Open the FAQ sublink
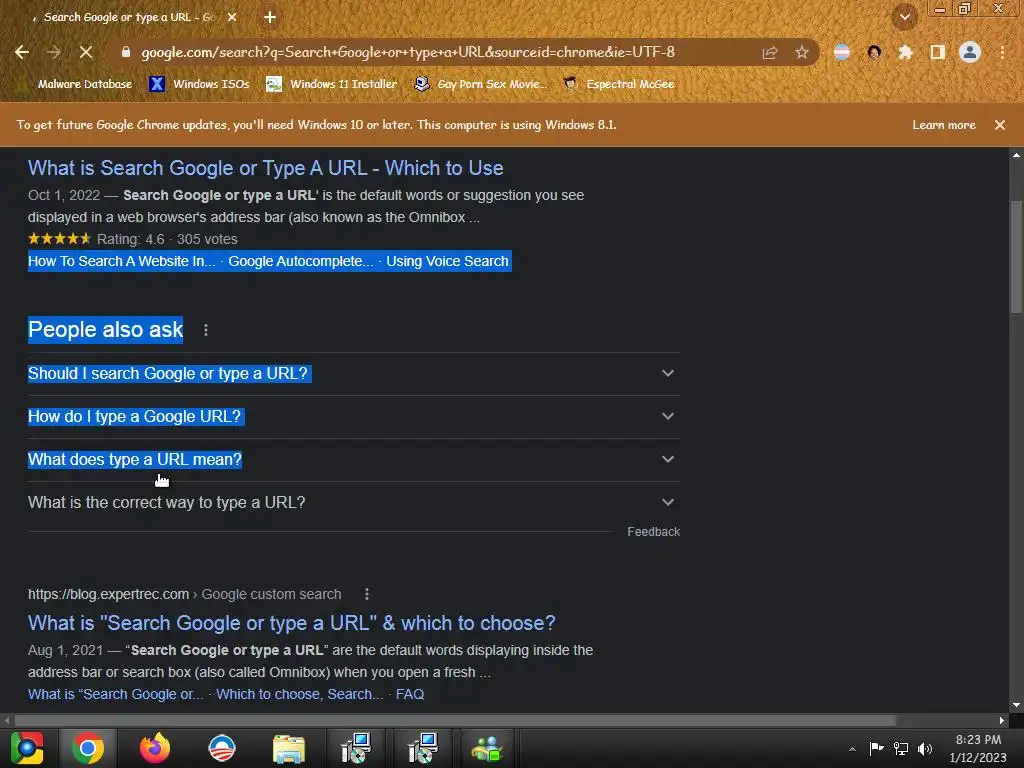The height and width of the screenshot is (768, 1024). (x=410, y=694)
